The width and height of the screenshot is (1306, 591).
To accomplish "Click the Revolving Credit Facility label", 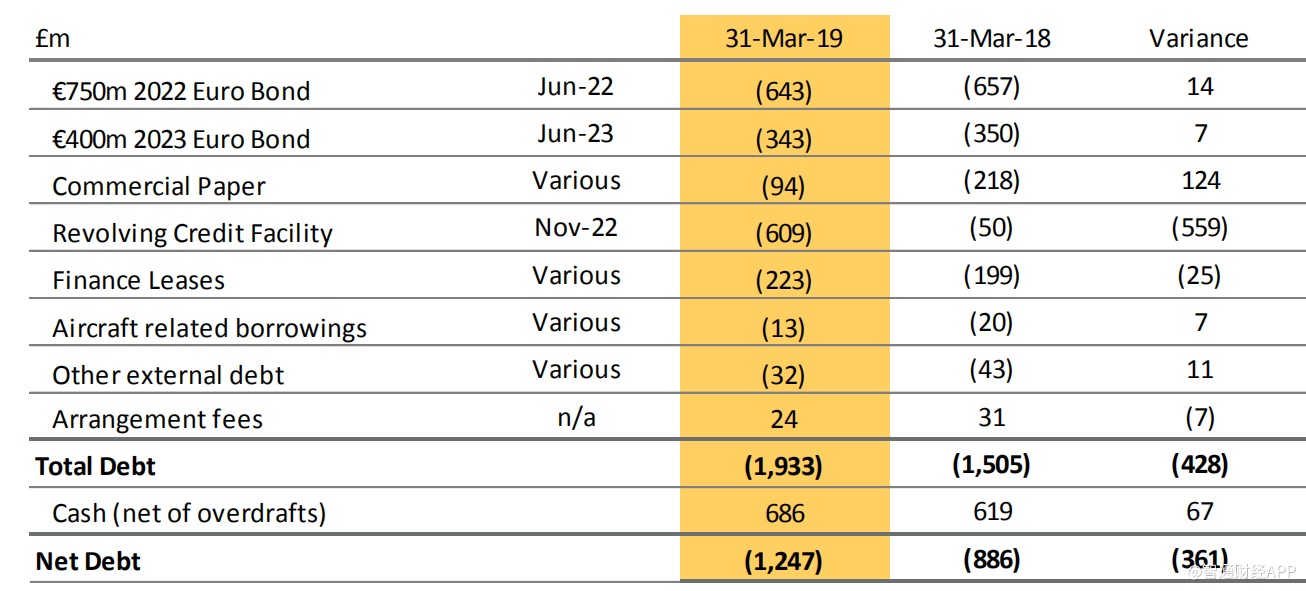I will pyautogui.click(x=192, y=234).
